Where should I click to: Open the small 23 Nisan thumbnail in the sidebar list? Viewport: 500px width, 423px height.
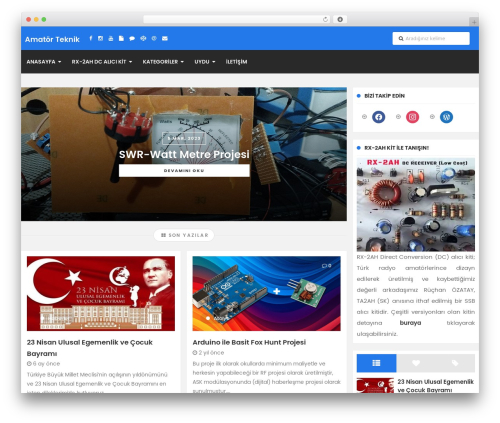[x=375, y=385]
